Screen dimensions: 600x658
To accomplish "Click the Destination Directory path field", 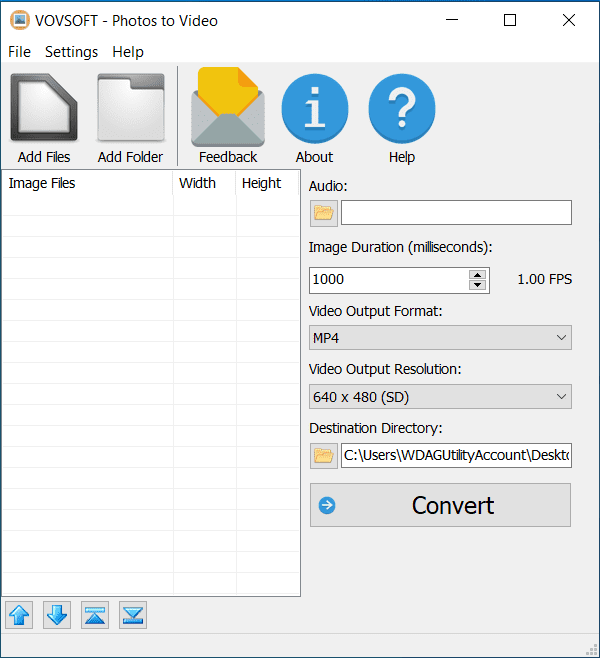I will [x=456, y=455].
